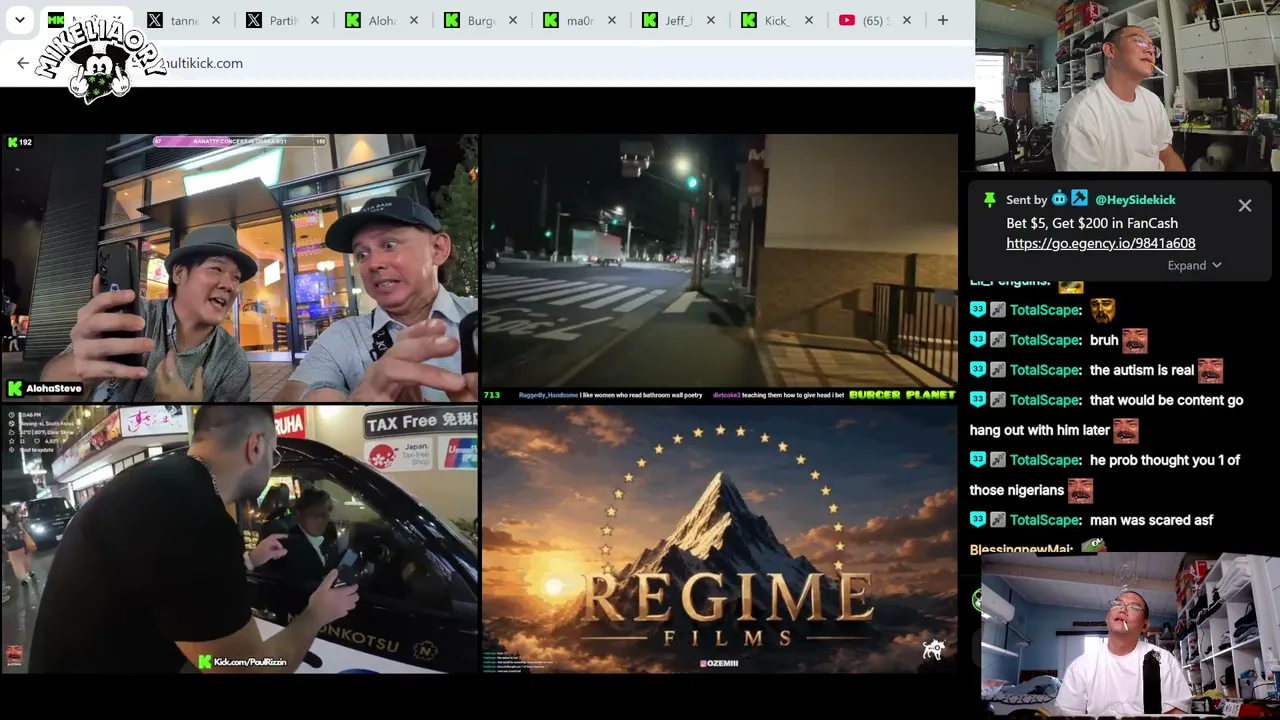This screenshot has height=720, width=1280.
Task: Click the Kick logo beside AlohaSteve name
Action: (x=14, y=388)
